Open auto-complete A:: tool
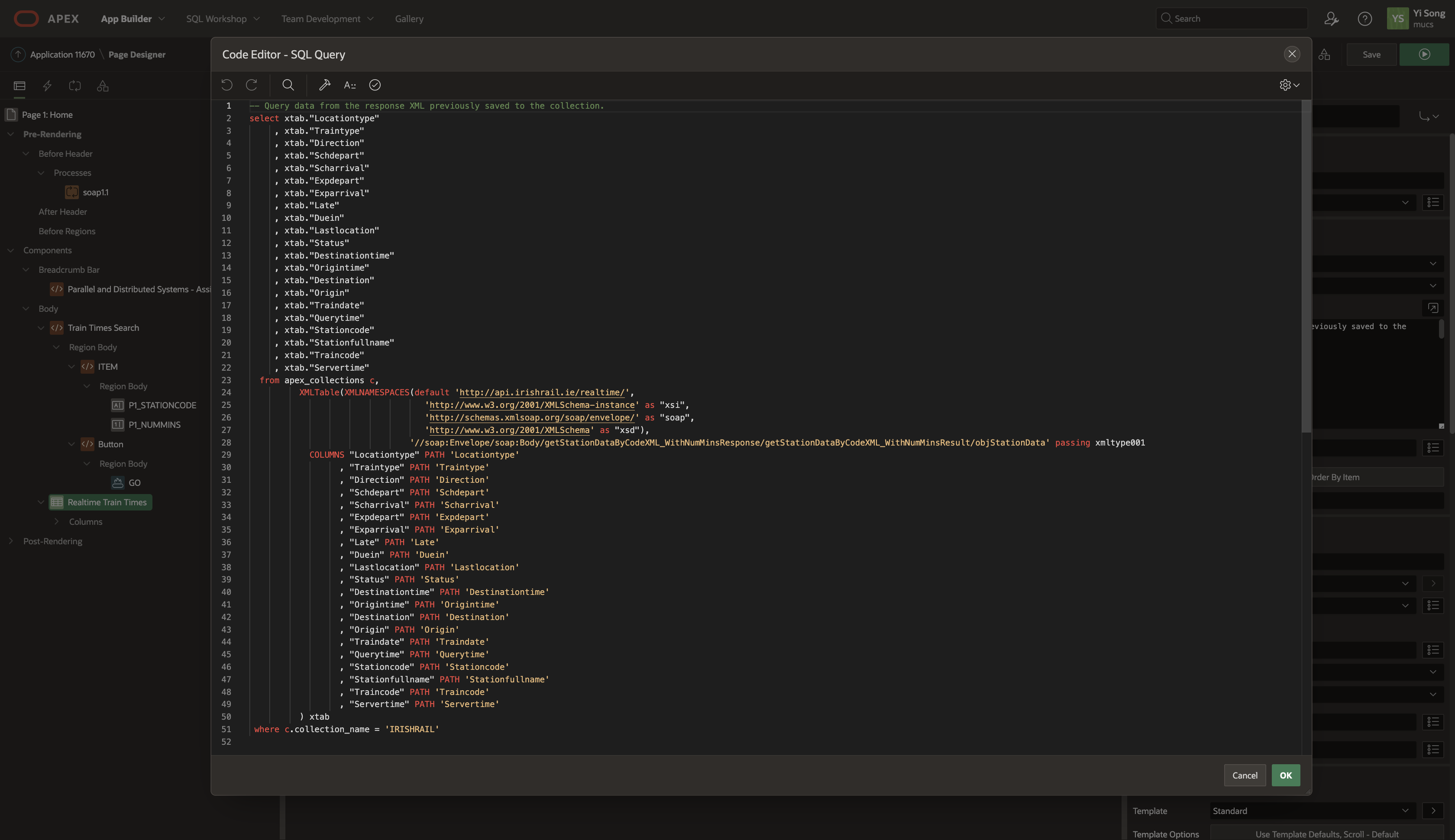The image size is (1455, 840). (x=349, y=85)
